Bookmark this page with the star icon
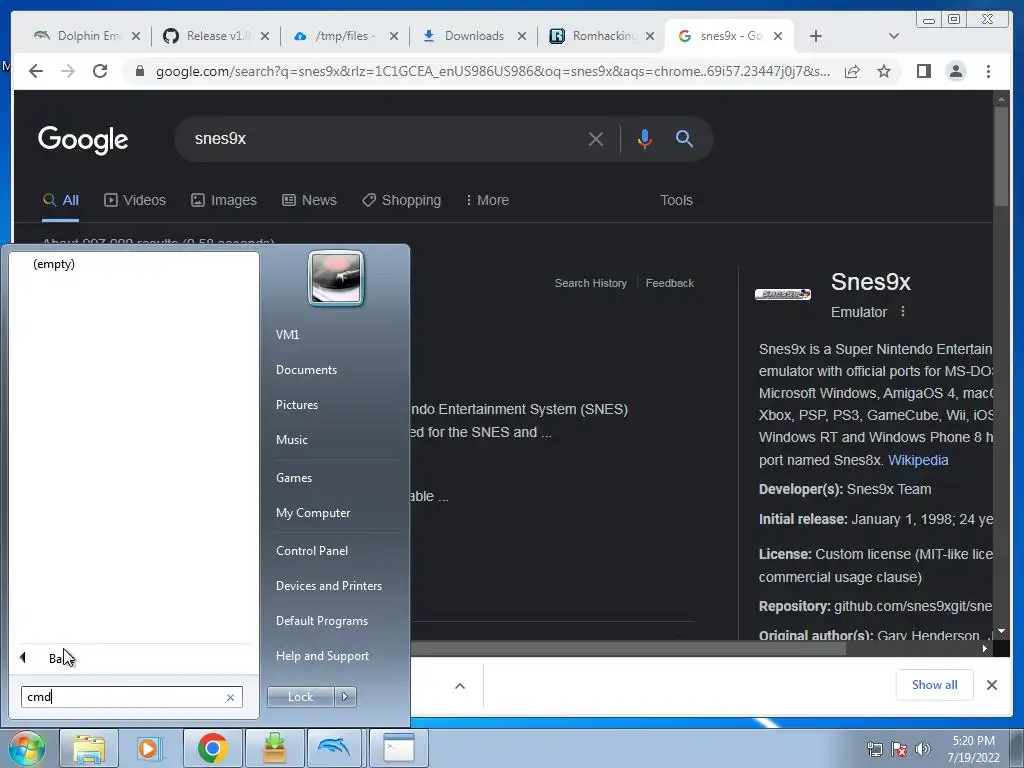 coord(884,71)
